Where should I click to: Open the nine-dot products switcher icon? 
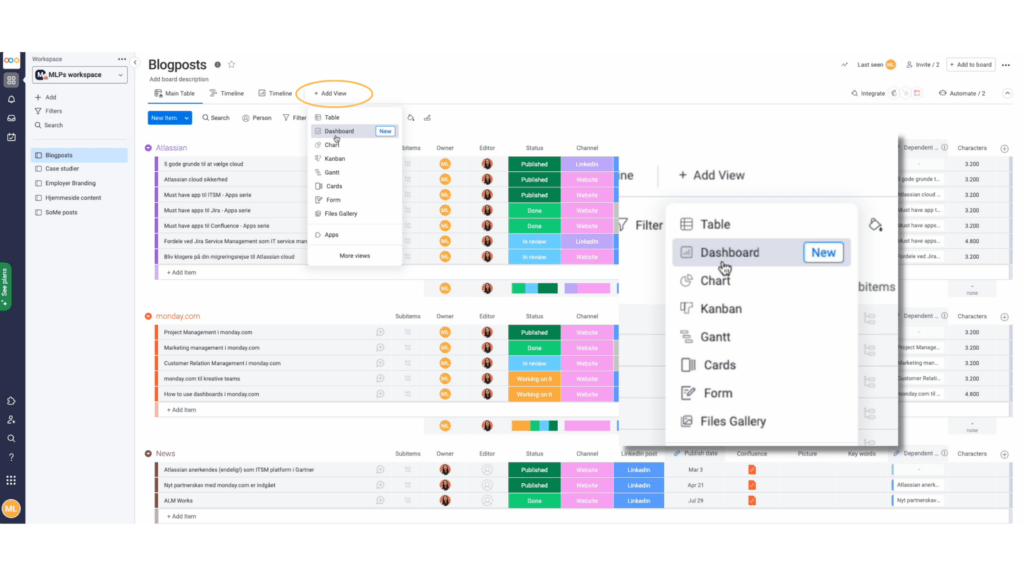(11, 480)
